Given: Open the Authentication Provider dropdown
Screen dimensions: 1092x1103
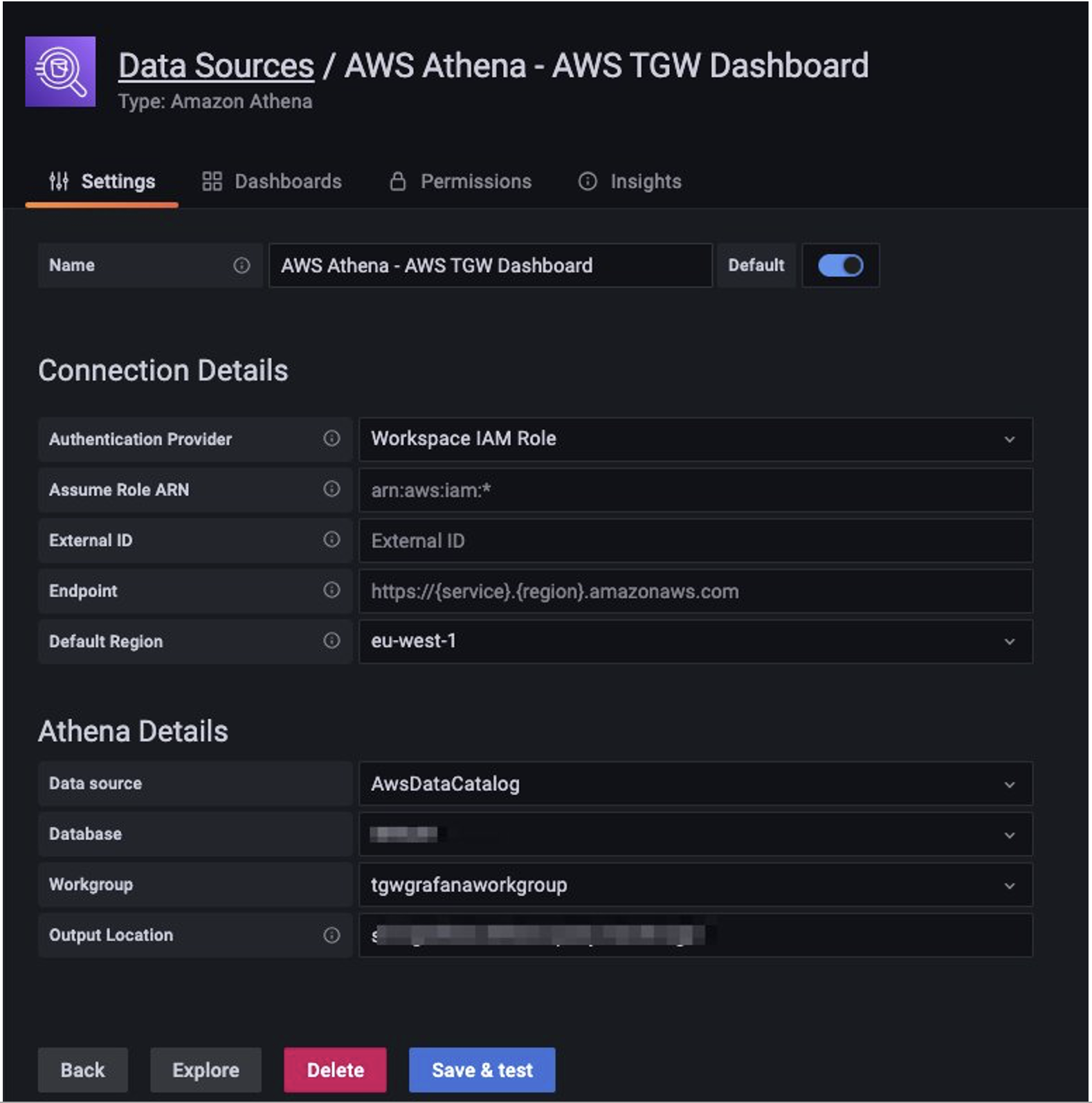Looking at the screenshot, I should [x=695, y=439].
